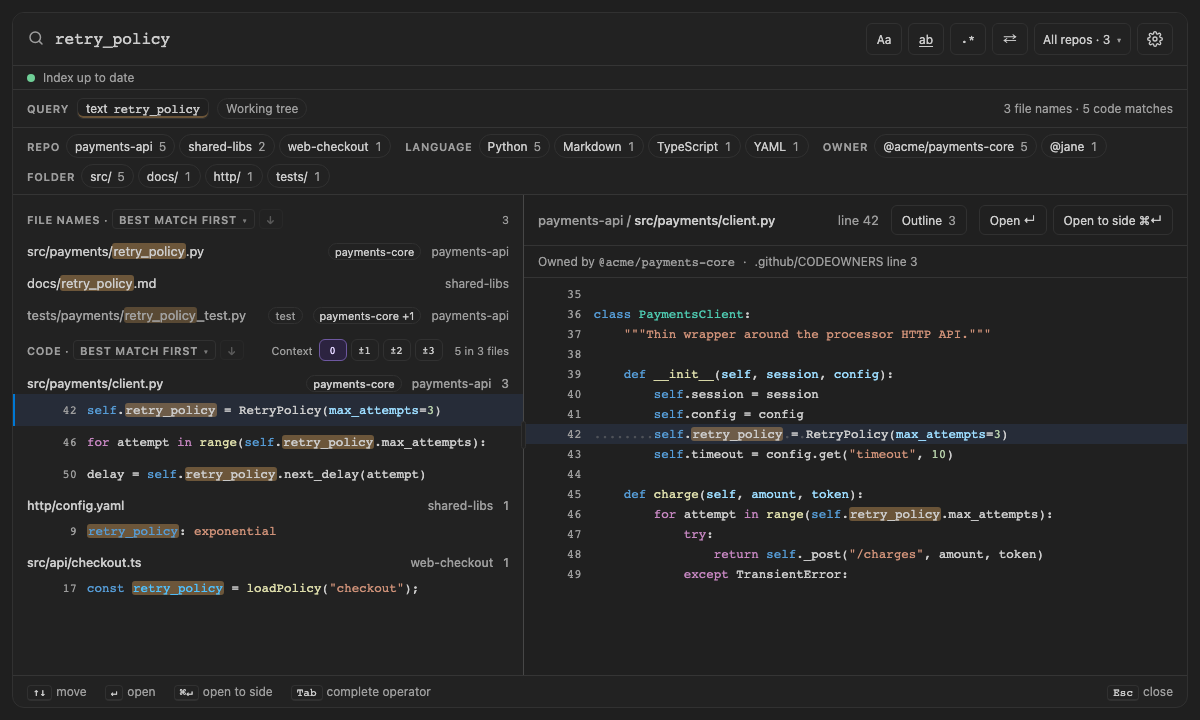Click Open to side button
Viewport: 1200px width, 720px height.
coord(1113,220)
